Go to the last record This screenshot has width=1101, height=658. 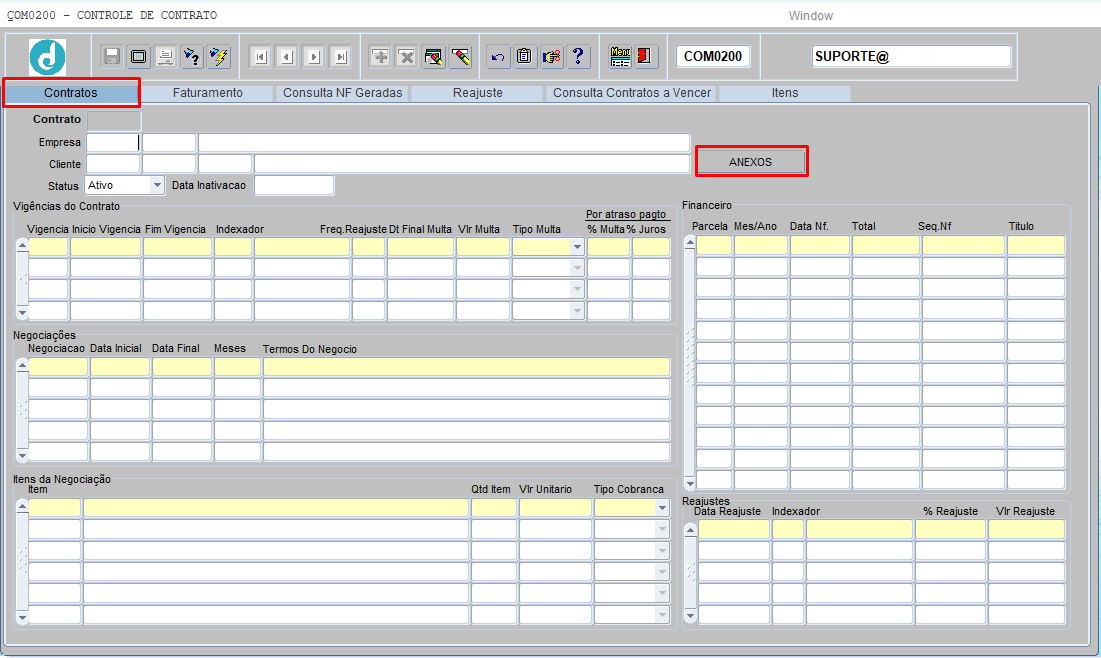(341, 57)
